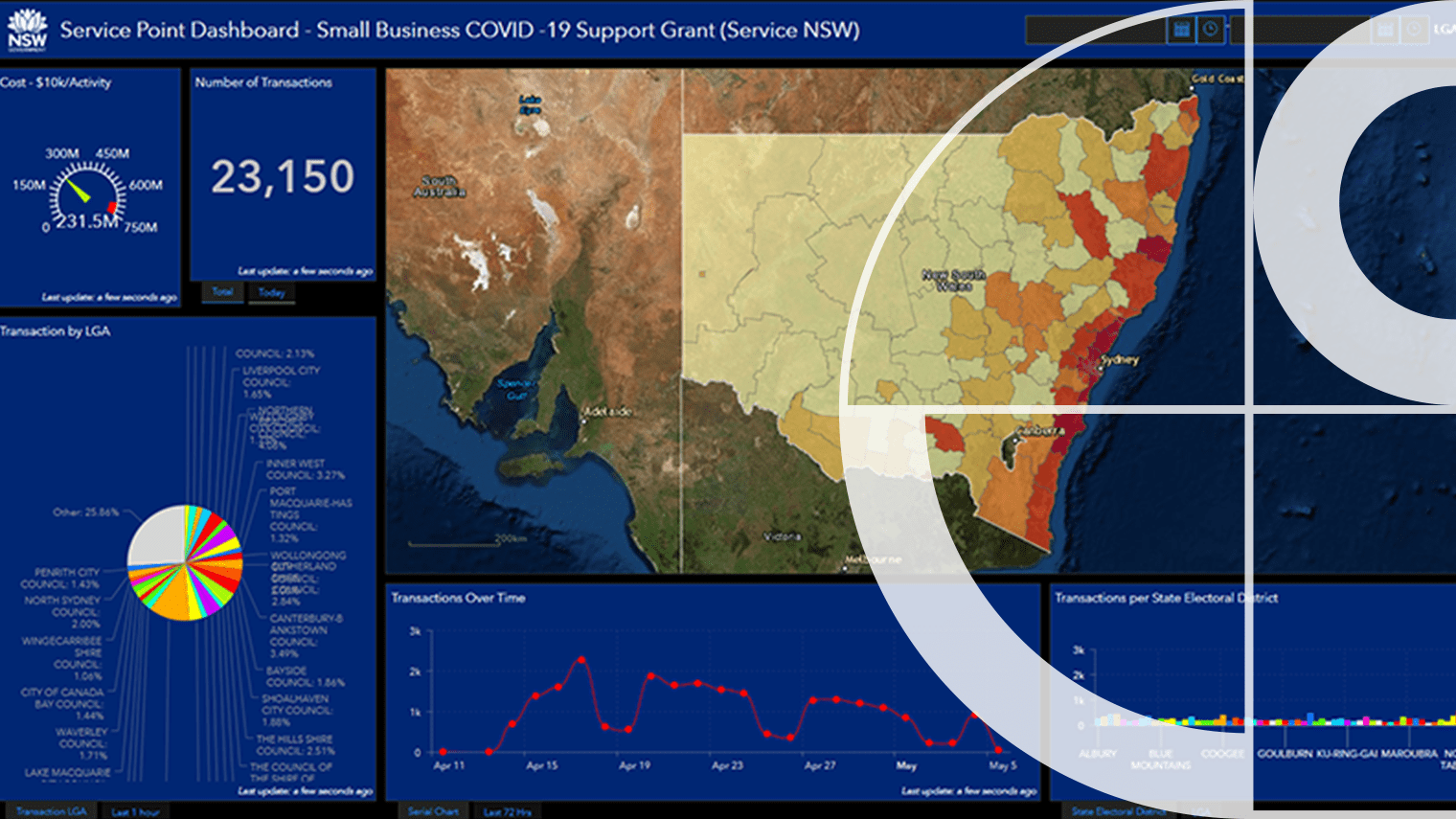1456x819 pixels.
Task: Select the Last 1 hour tab
Action: (135, 811)
